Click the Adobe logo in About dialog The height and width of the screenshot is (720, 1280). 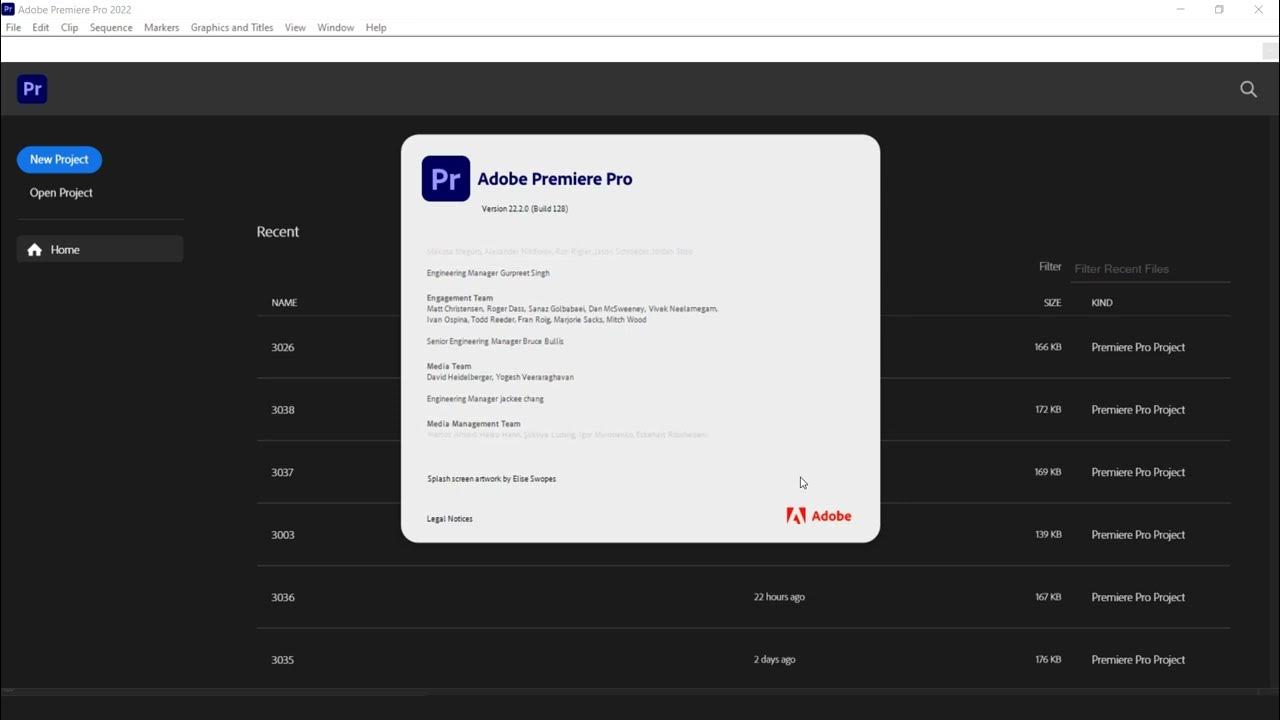(x=819, y=516)
